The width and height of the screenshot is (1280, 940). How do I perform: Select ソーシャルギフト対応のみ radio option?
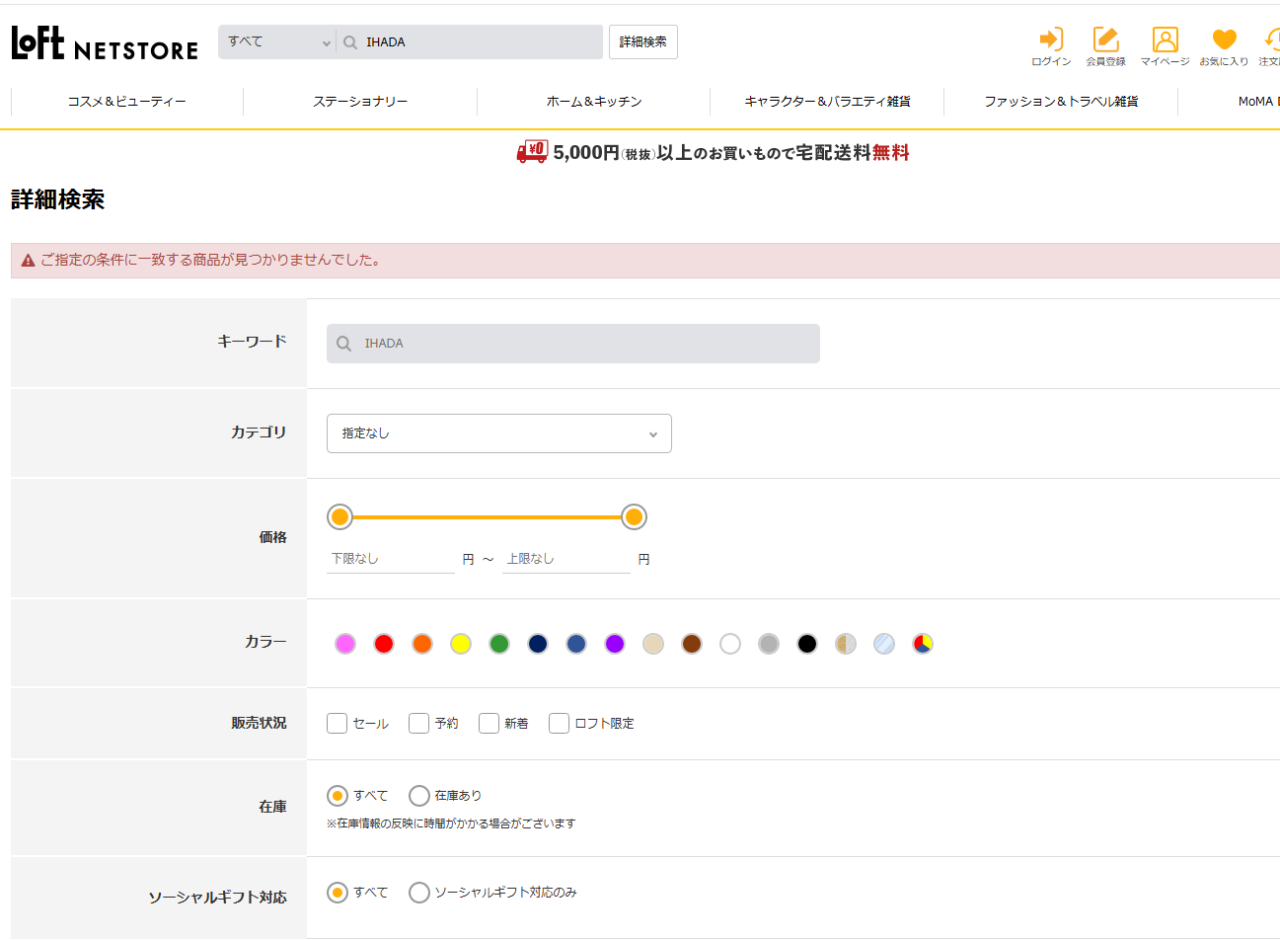click(419, 892)
